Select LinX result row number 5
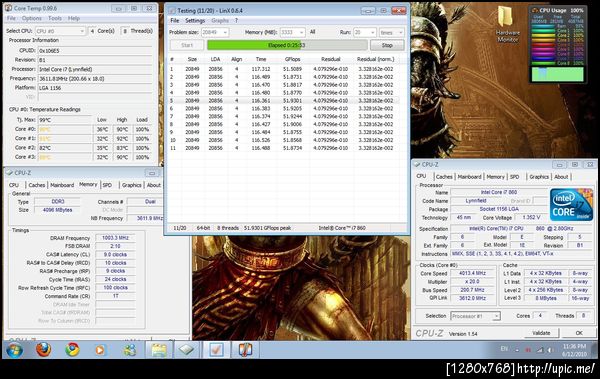This screenshot has height=379, width=600. click(284, 100)
